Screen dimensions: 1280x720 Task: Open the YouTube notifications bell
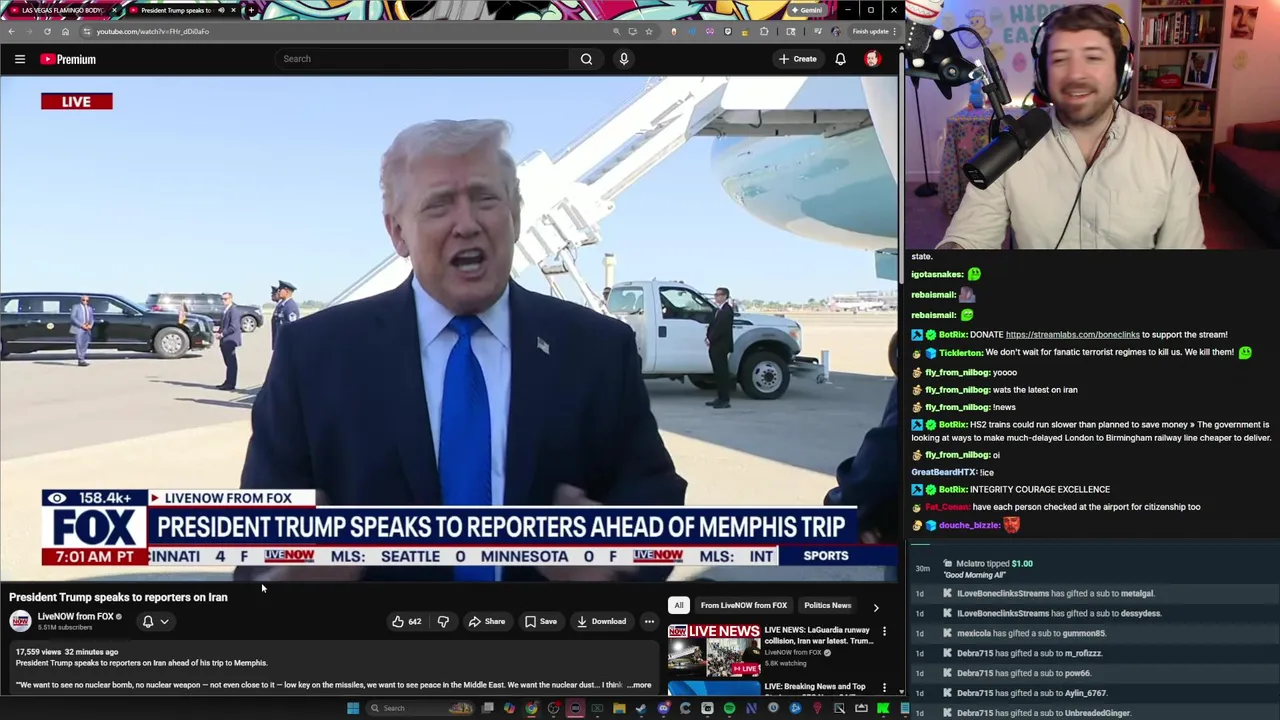840,59
